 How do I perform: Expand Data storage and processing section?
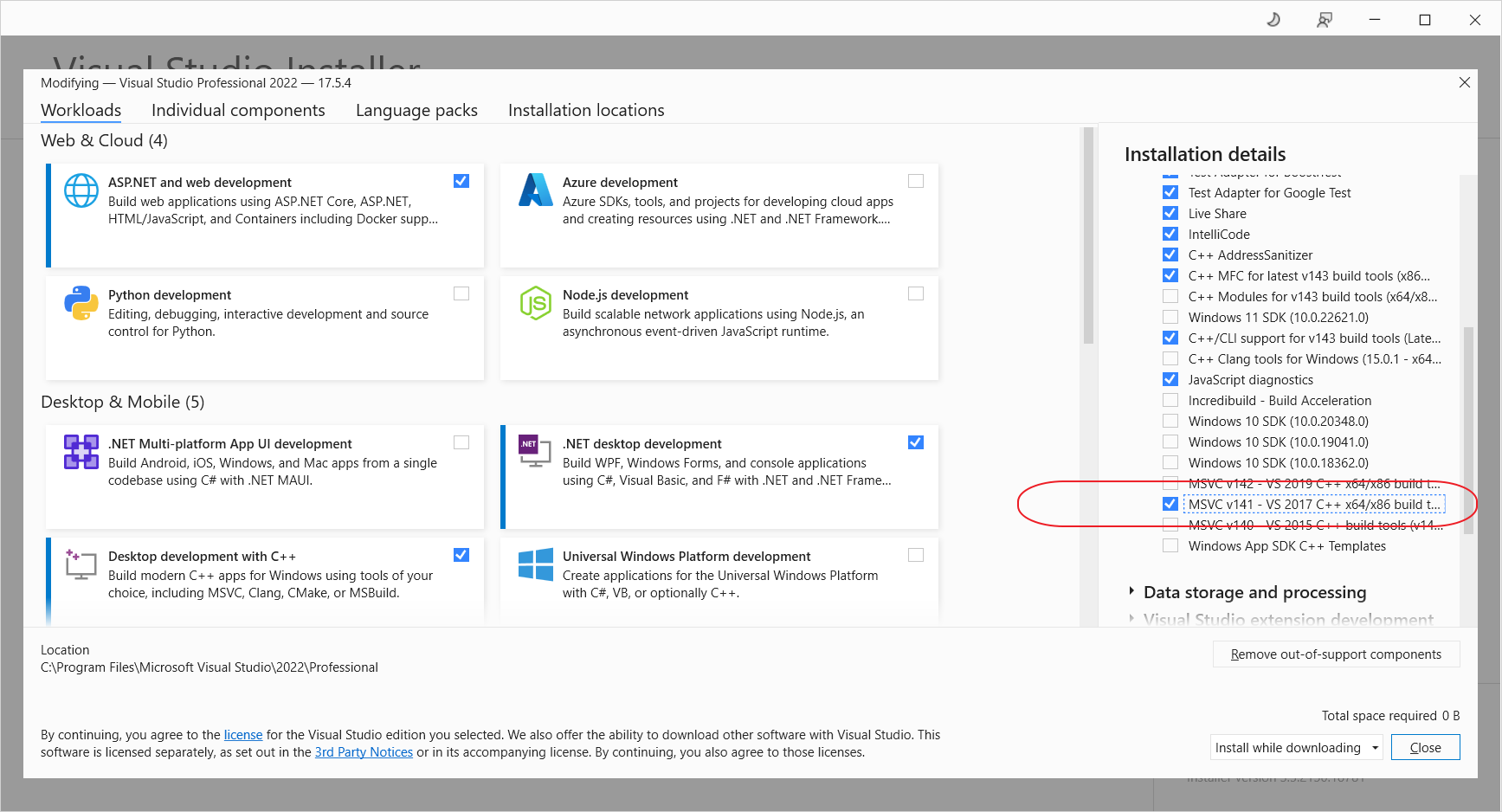click(1131, 591)
